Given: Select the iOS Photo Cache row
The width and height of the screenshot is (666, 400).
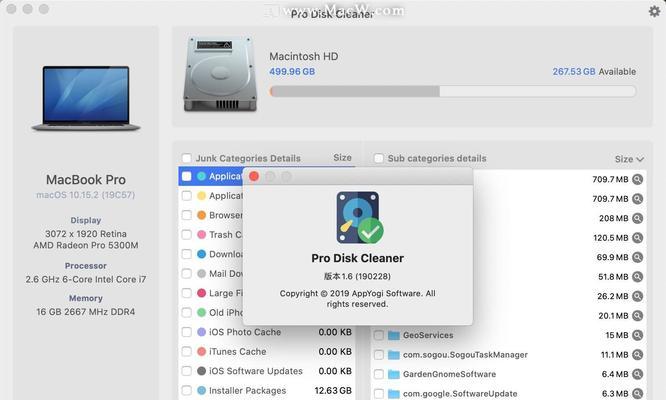Looking at the screenshot, I should click(x=267, y=332).
